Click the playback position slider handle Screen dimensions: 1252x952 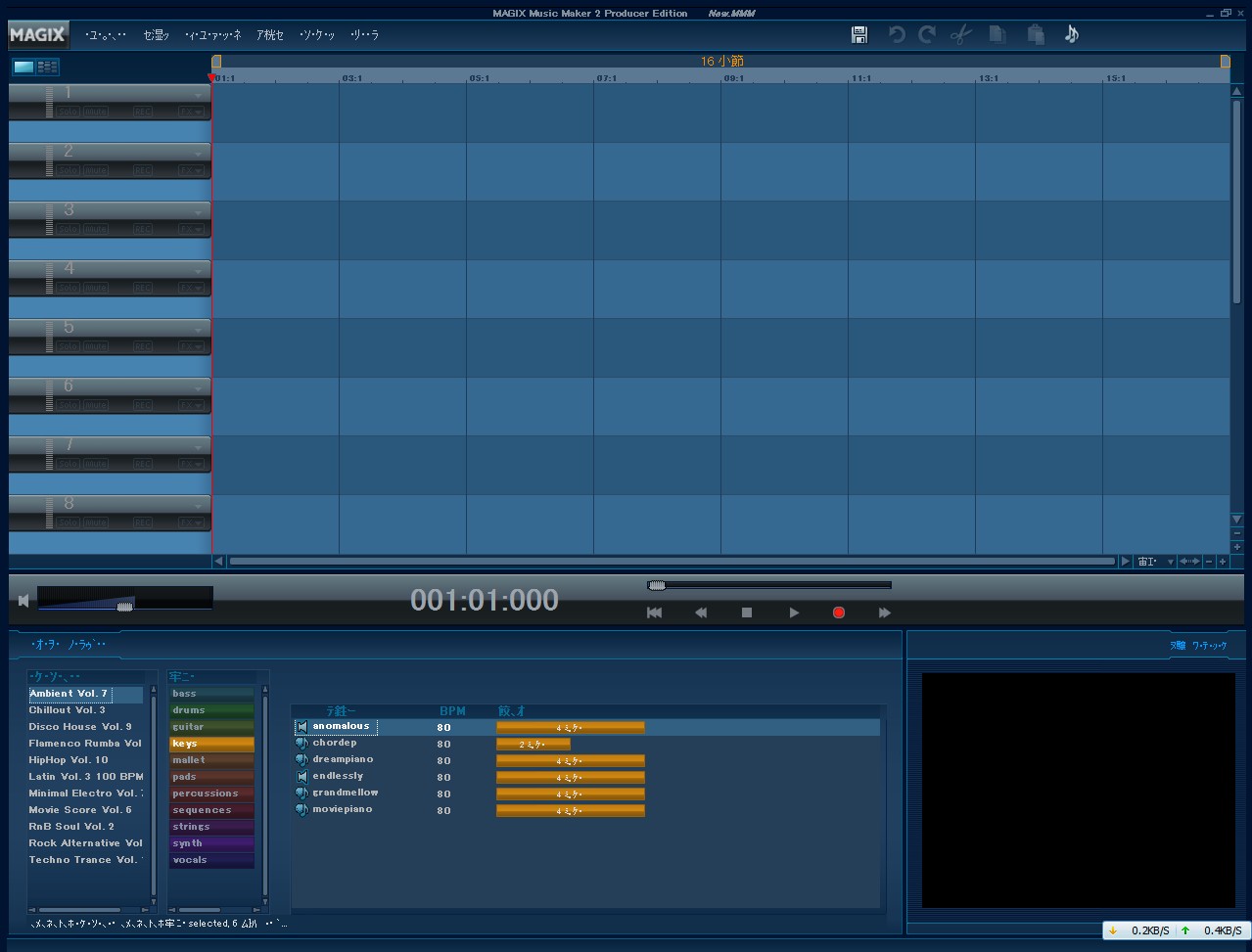click(x=657, y=585)
